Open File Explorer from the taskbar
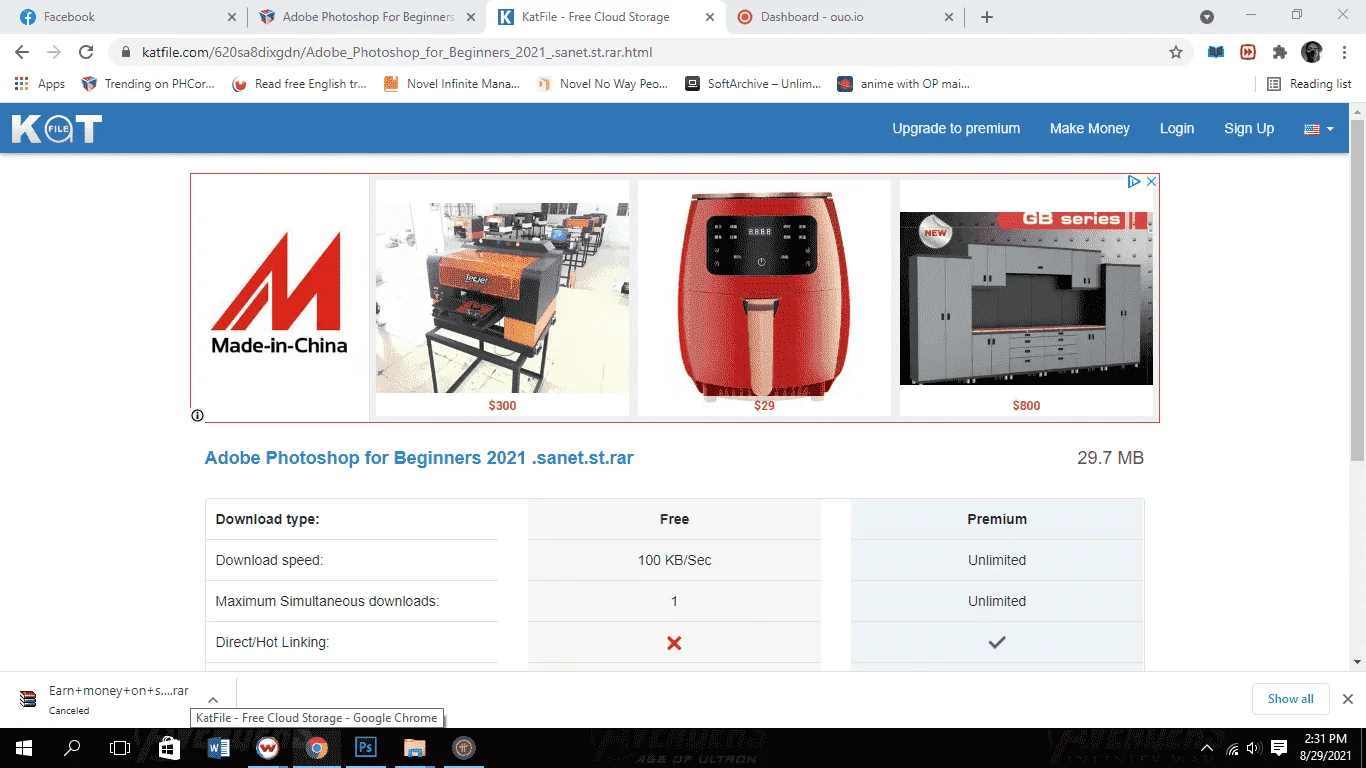 coord(414,748)
